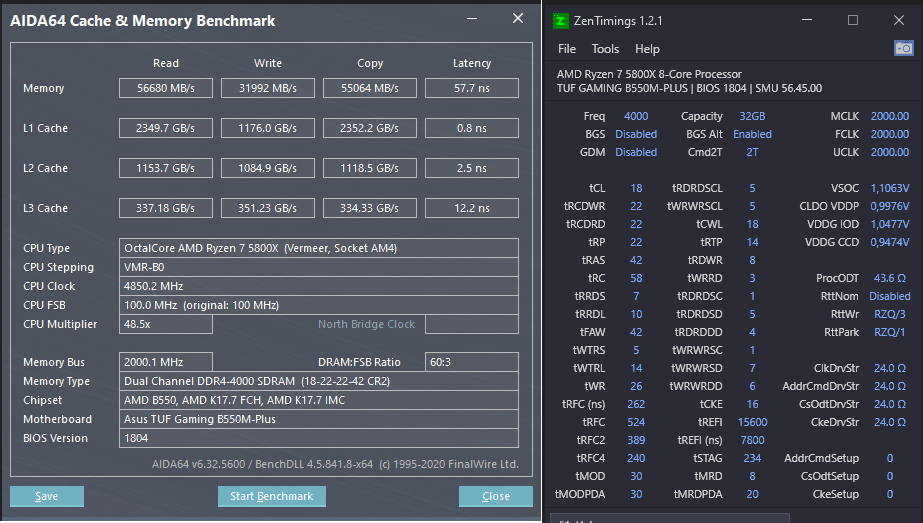The width and height of the screenshot is (923, 523).
Task: Click the tSTAG value 234
Action: (x=752, y=458)
